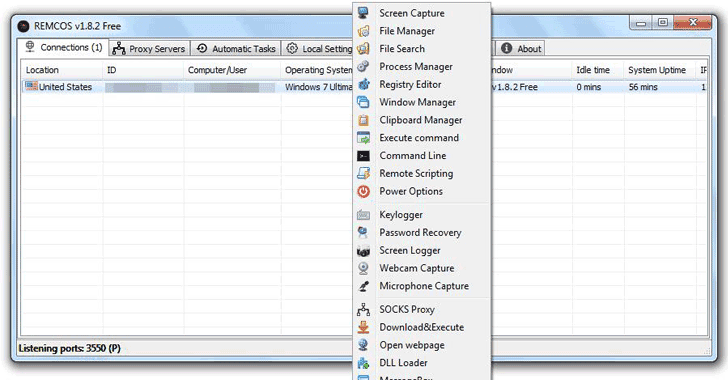Click the Download&Execute arrow icon
The width and height of the screenshot is (728, 380).
tap(363, 327)
